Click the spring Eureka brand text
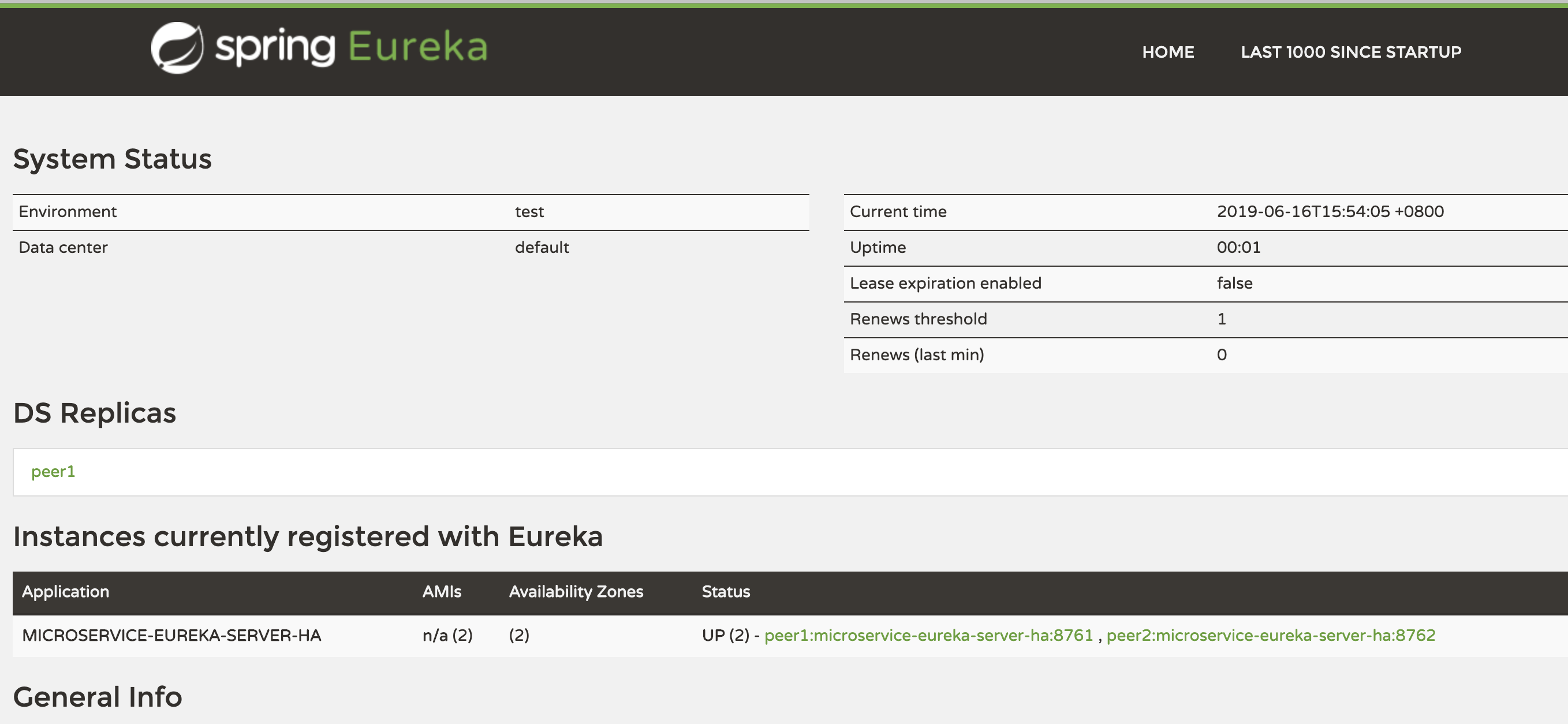 (x=351, y=47)
